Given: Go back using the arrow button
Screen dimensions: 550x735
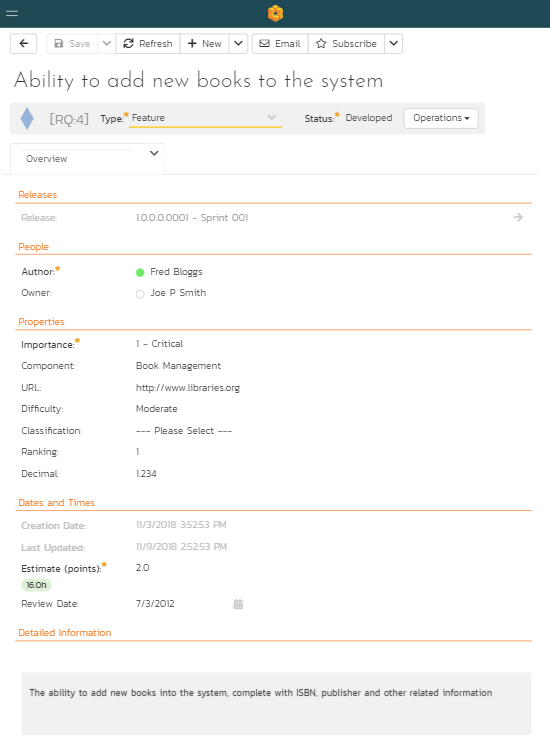Looking at the screenshot, I should [23, 44].
